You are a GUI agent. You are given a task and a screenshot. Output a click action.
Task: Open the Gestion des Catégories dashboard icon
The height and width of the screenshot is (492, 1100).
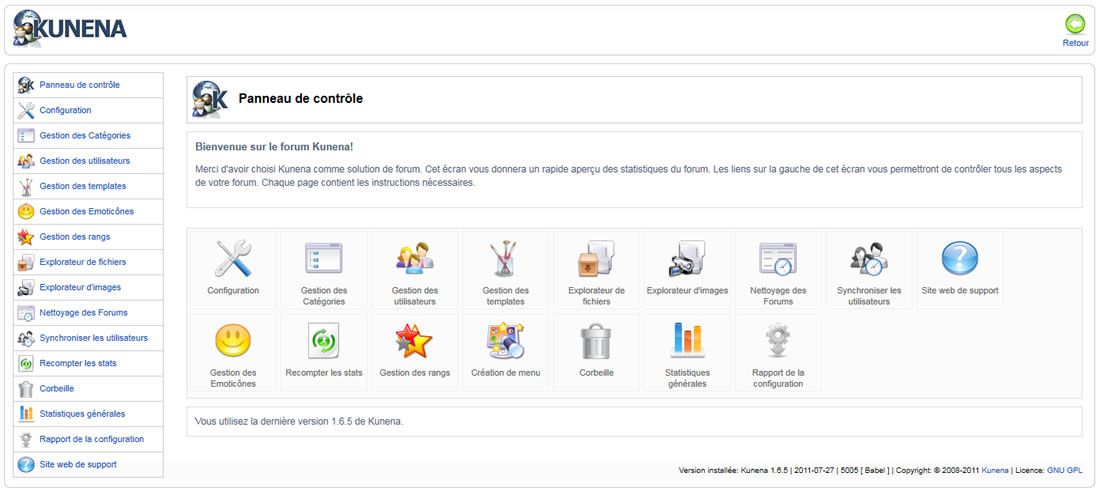click(323, 258)
